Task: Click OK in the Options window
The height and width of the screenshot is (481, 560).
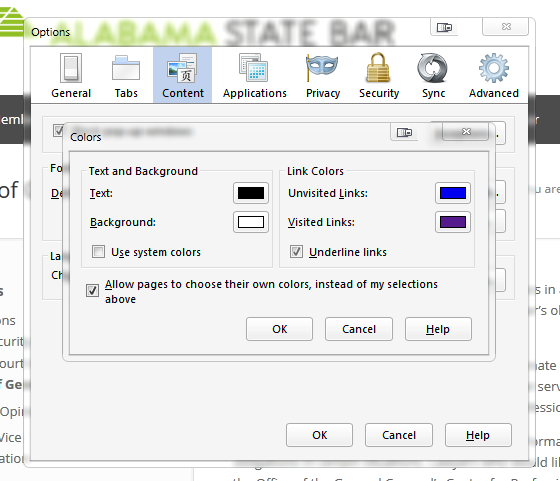Action: click(319, 435)
